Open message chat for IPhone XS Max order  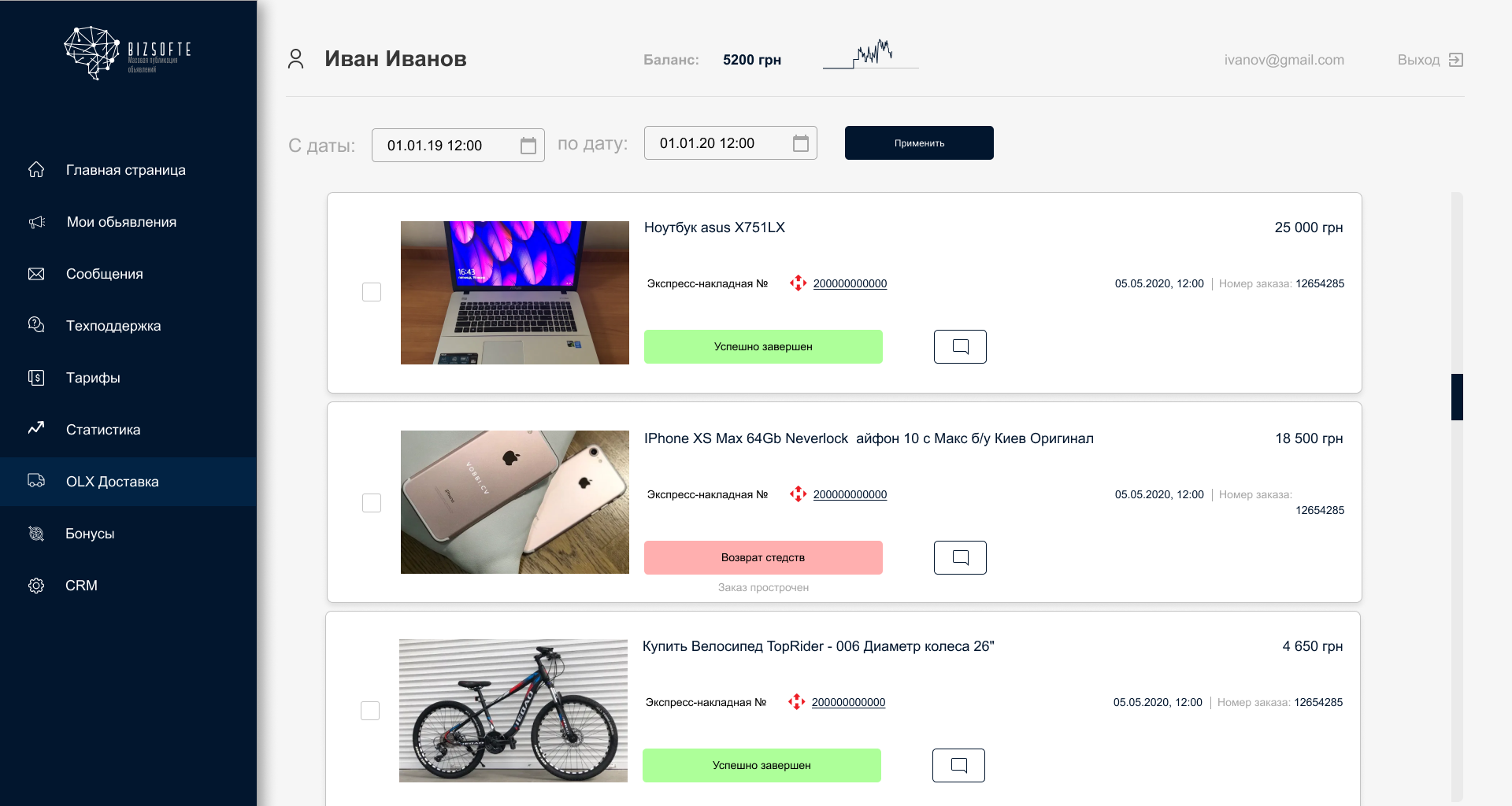(960, 557)
